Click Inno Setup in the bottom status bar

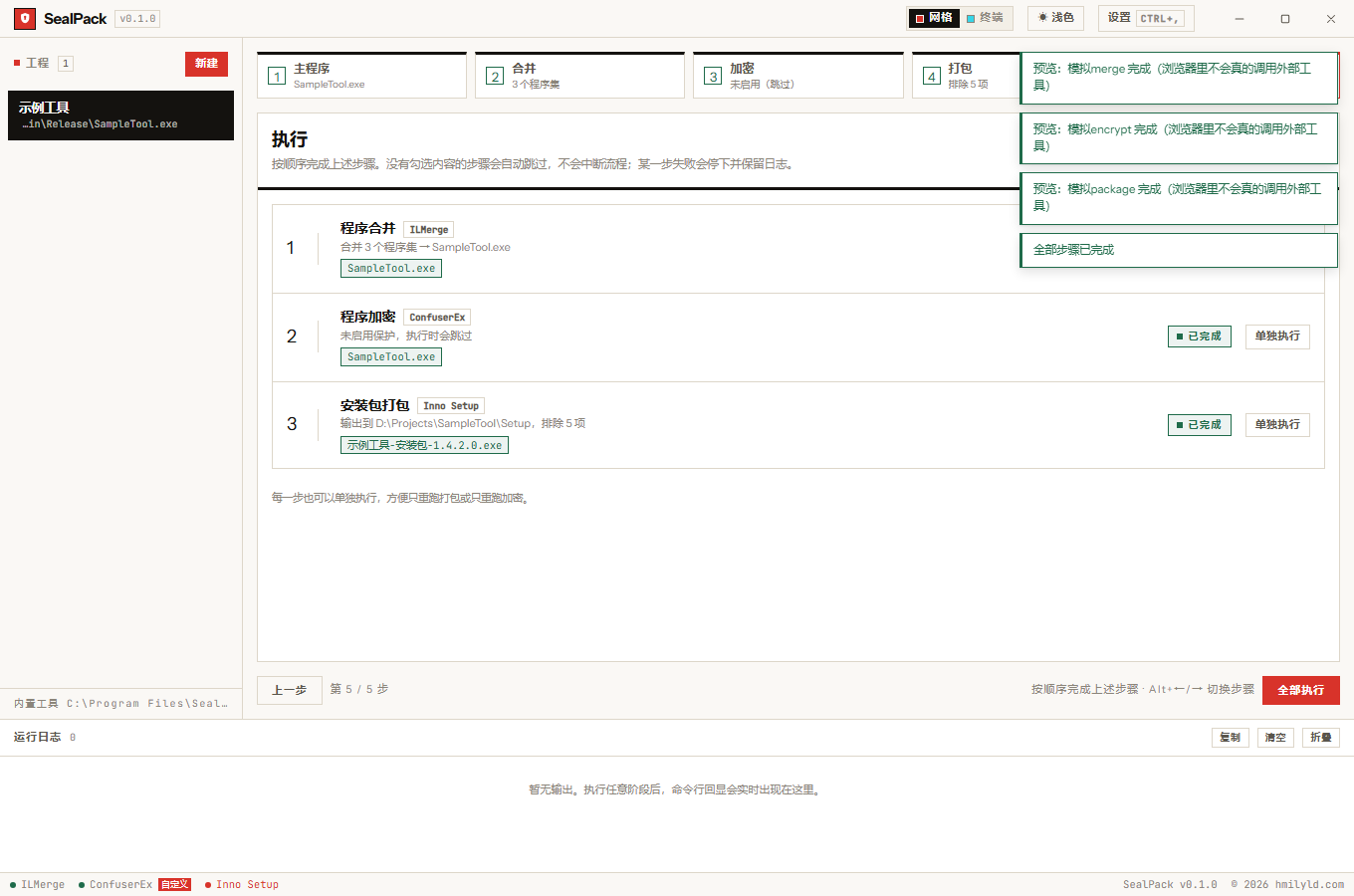(242, 884)
